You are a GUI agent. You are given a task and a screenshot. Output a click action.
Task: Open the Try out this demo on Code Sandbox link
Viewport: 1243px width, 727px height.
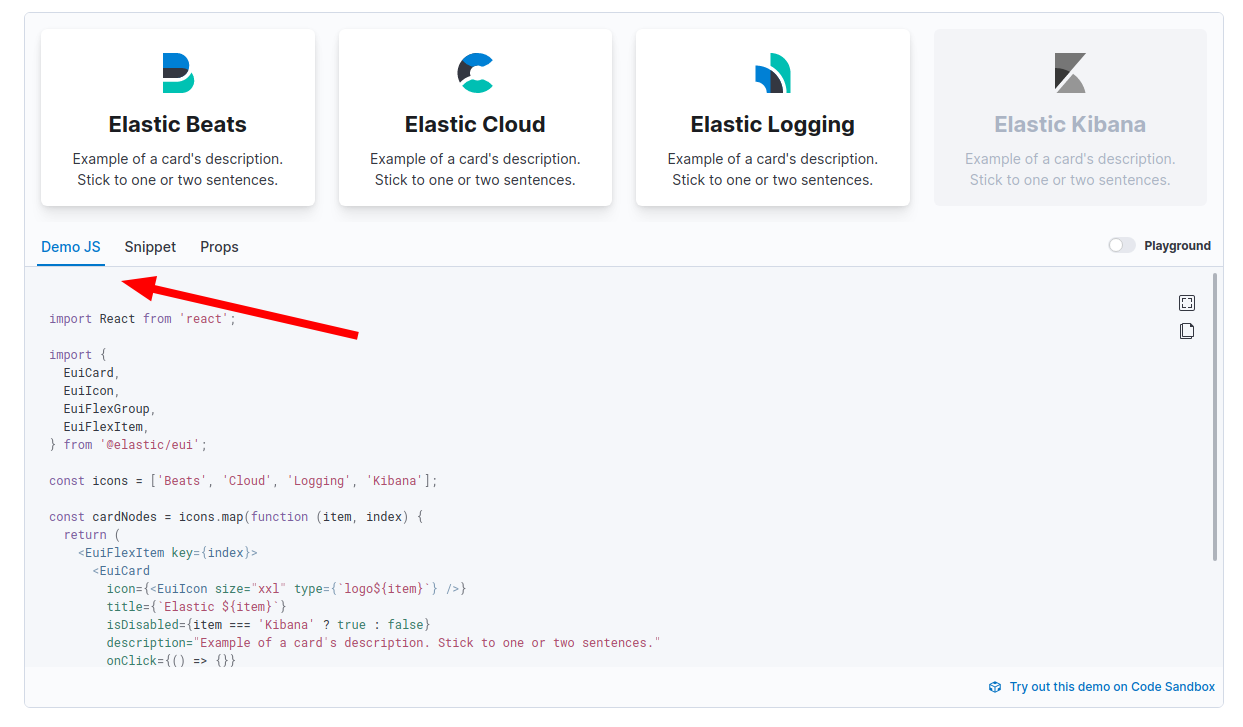[1111, 687]
